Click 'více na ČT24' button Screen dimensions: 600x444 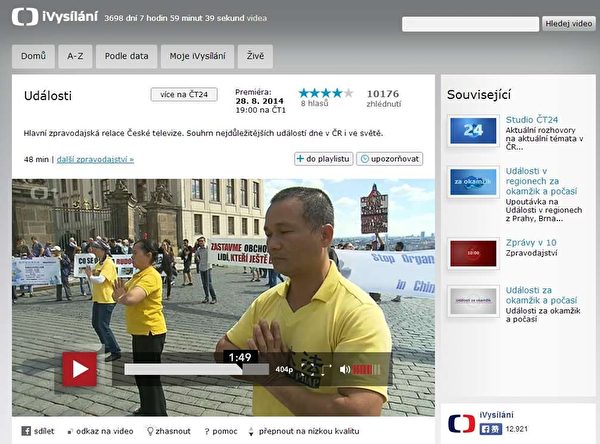tap(184, 95)
